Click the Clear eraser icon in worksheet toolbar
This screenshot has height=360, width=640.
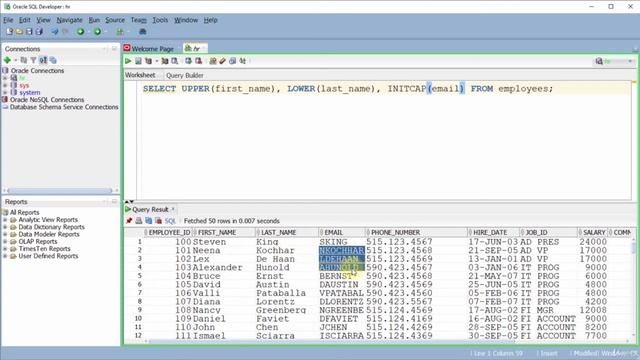tap(222, 61)
